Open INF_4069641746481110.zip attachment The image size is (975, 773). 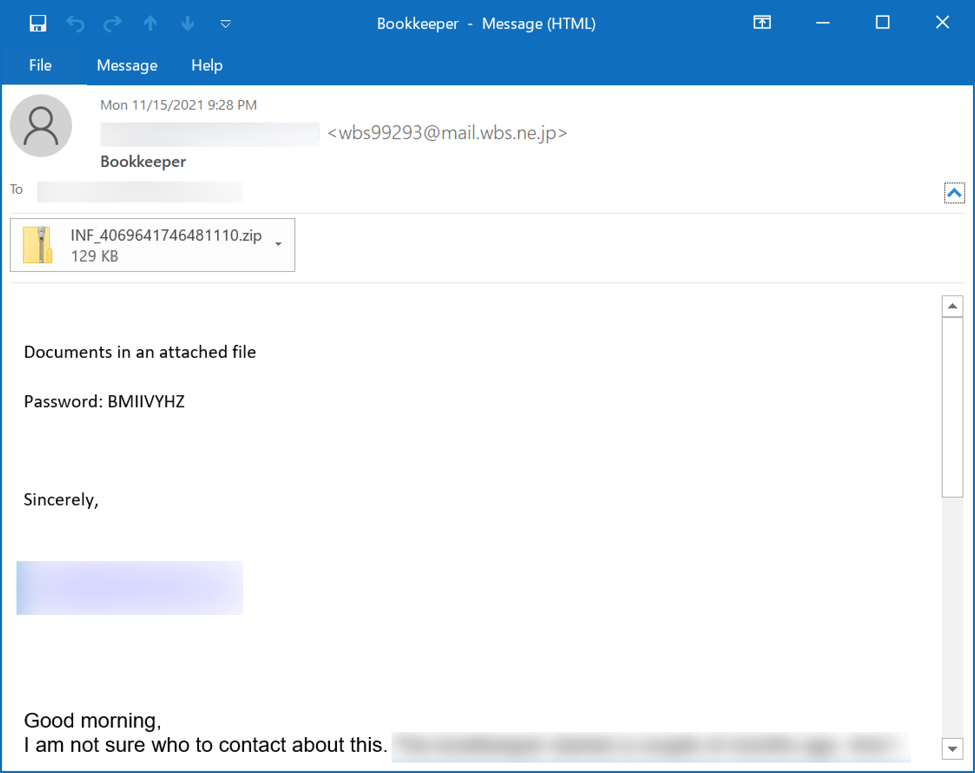(166, 236)
